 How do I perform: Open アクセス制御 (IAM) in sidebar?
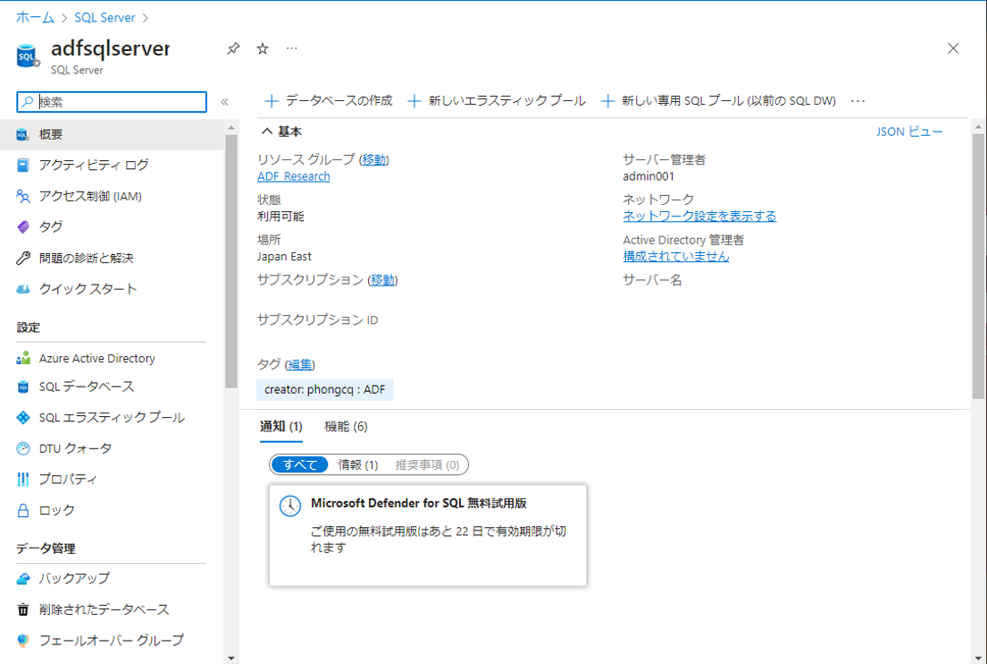(90, 196)
